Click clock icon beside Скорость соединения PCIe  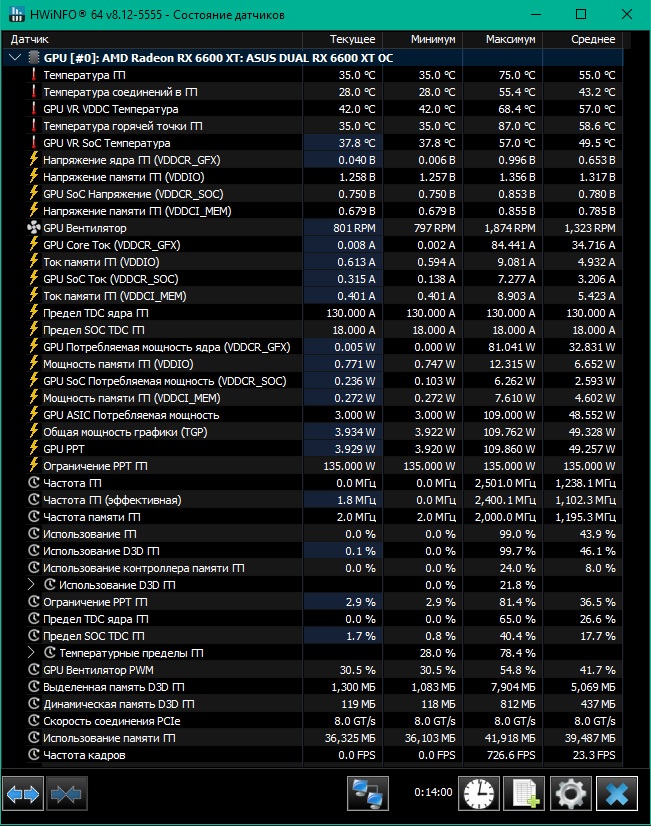click(34, 720)
